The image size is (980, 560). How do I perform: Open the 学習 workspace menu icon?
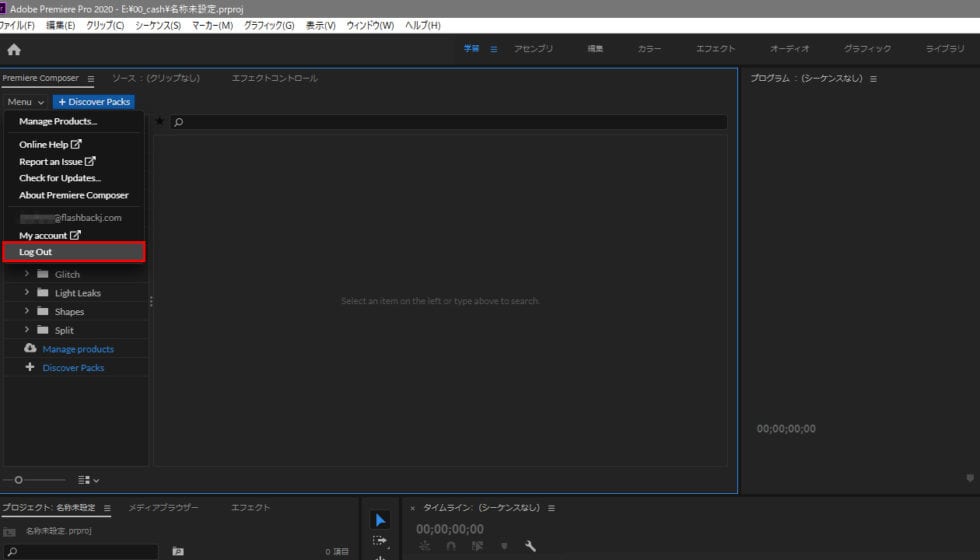click(x=494, y=49)
